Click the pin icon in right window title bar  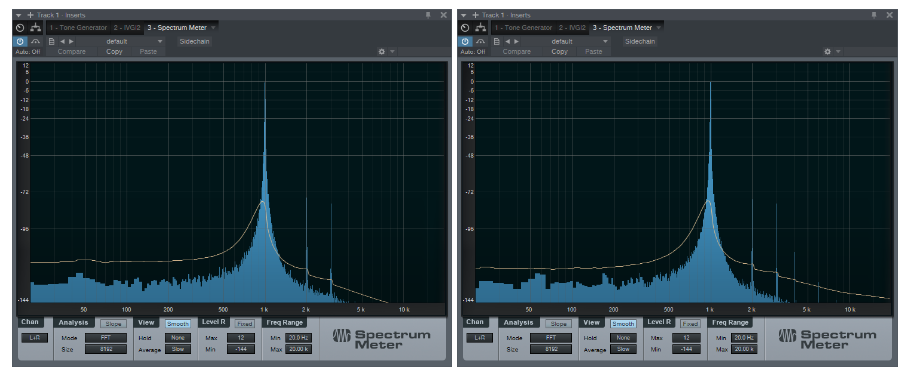click(874, 14)
